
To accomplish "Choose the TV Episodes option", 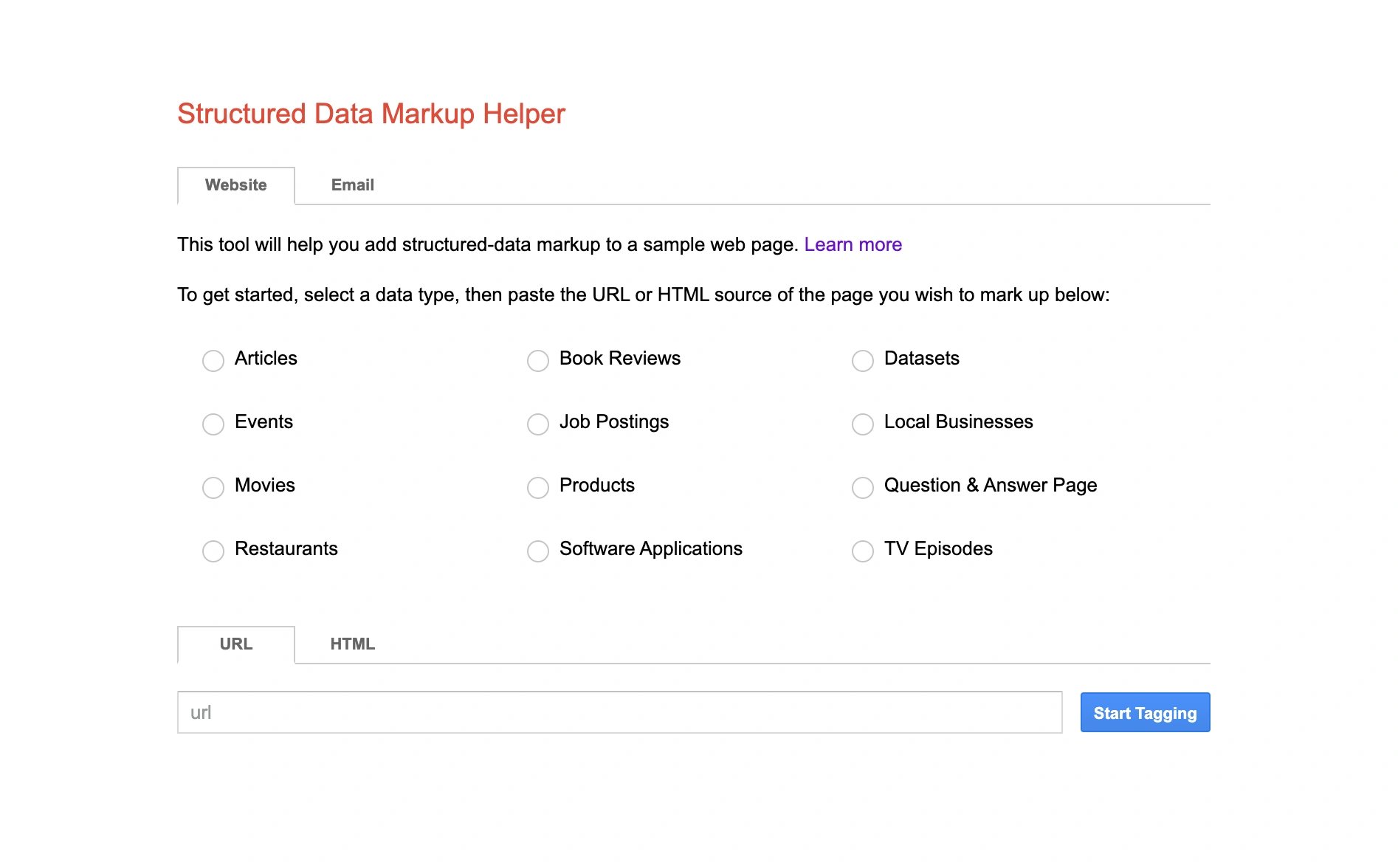I will [x=863, y=551].
